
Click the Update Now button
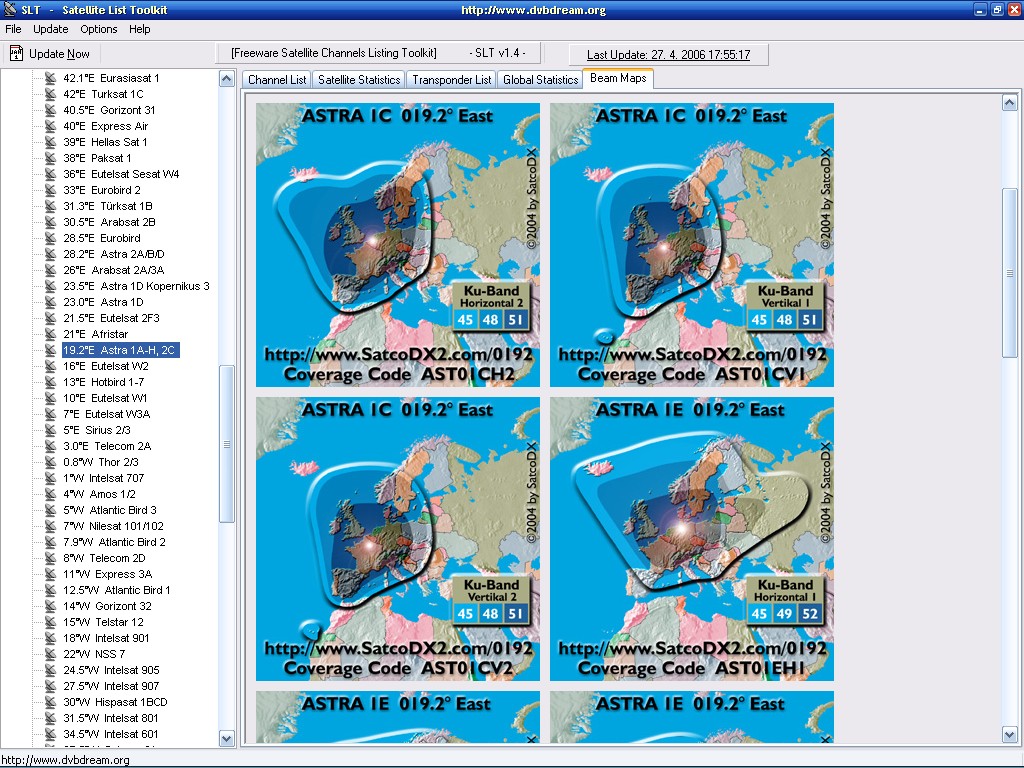coord(51,54)
